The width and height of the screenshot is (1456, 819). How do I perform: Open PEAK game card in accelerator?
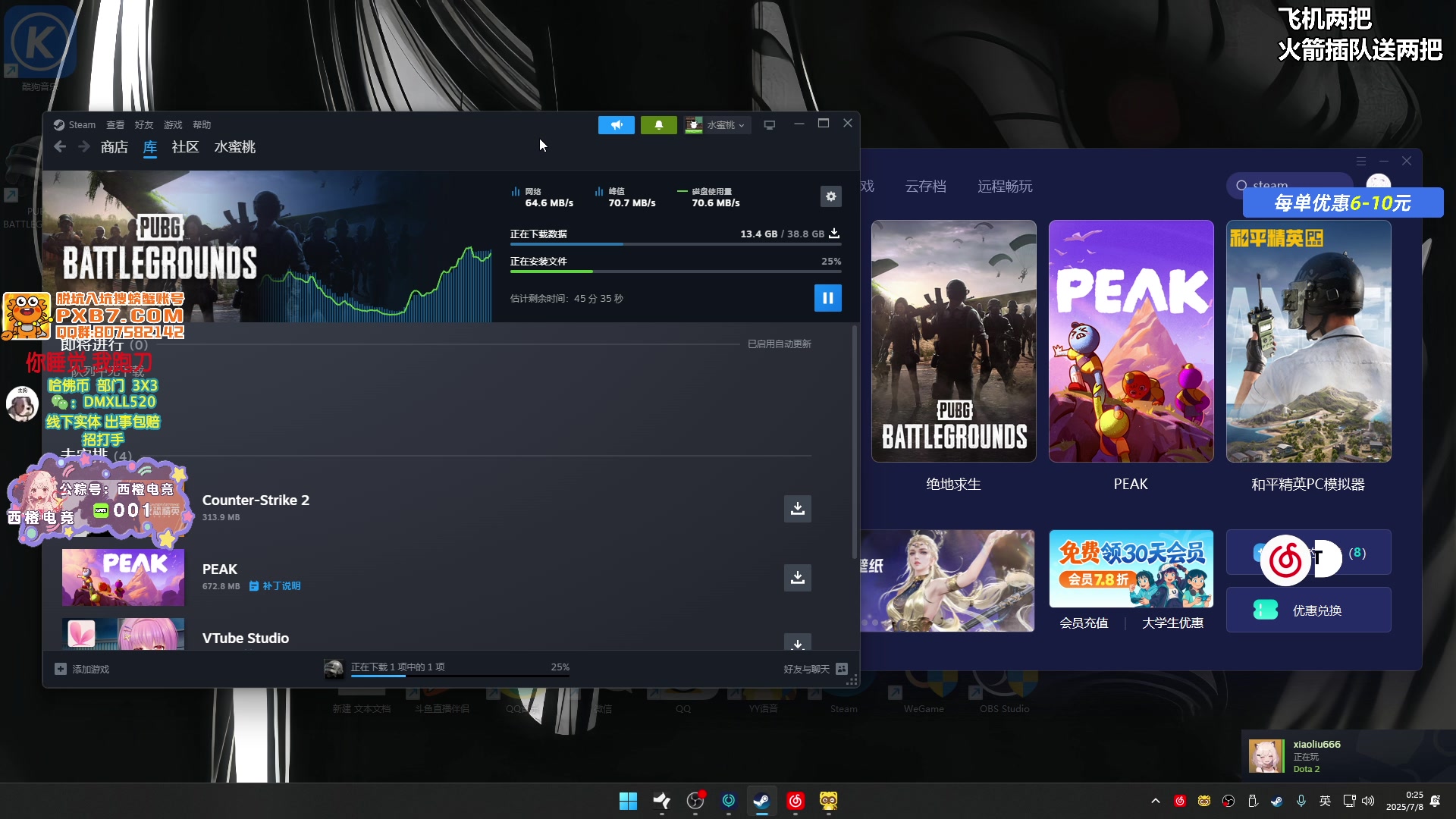(1131, 341)
